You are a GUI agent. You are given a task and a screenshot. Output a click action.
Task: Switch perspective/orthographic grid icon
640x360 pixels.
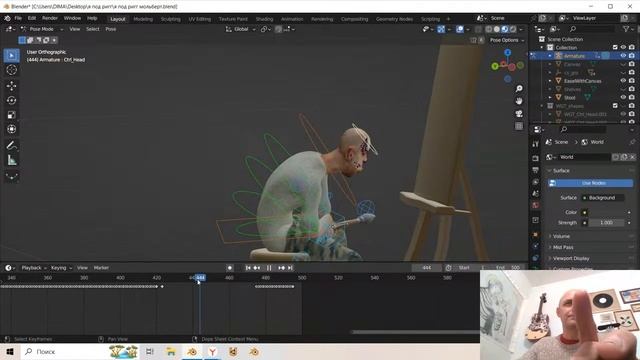[x=519, y=126]
